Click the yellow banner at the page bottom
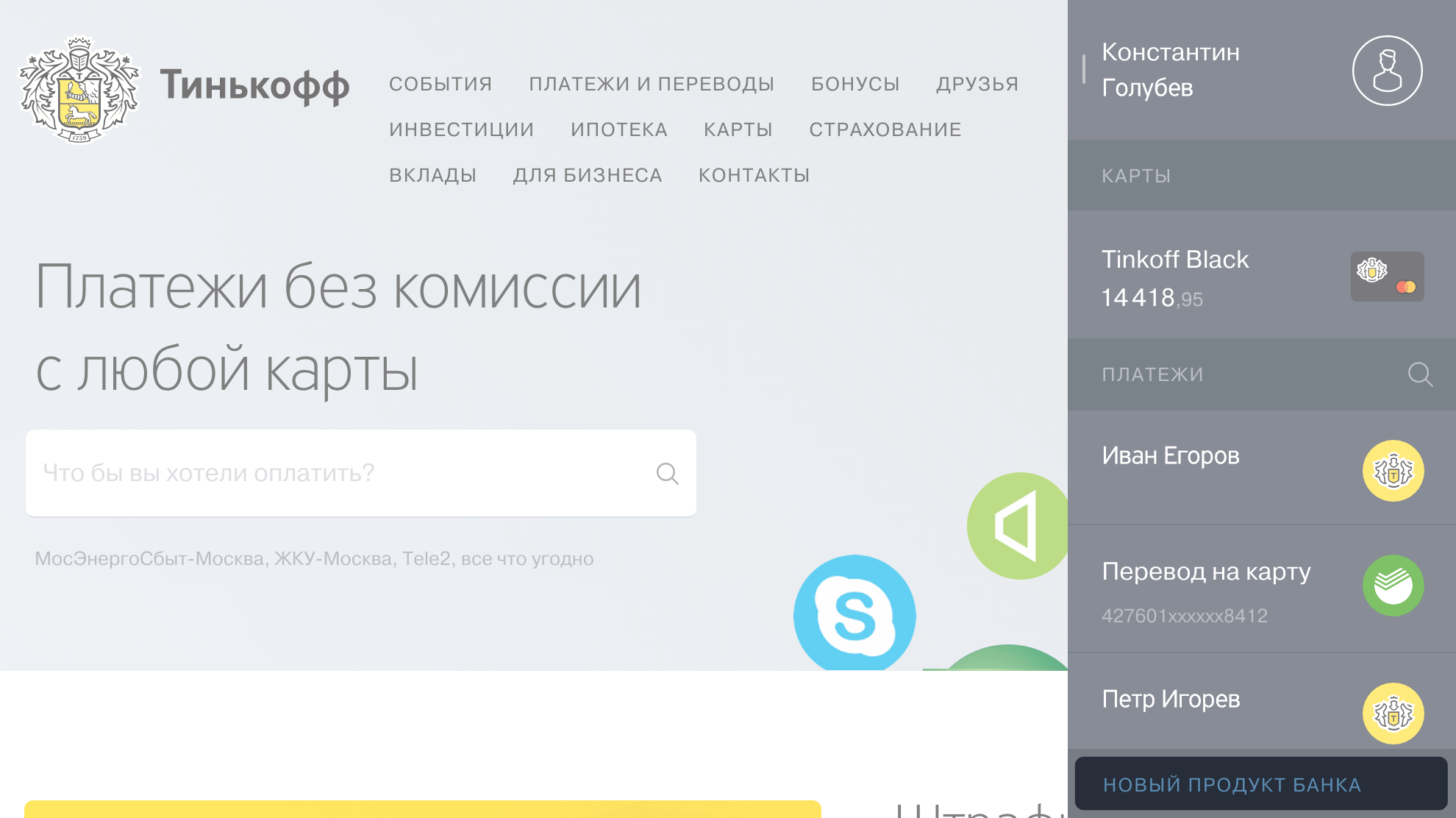Image resolution: width=1456 pixels, height=818 pixels. 423,809
